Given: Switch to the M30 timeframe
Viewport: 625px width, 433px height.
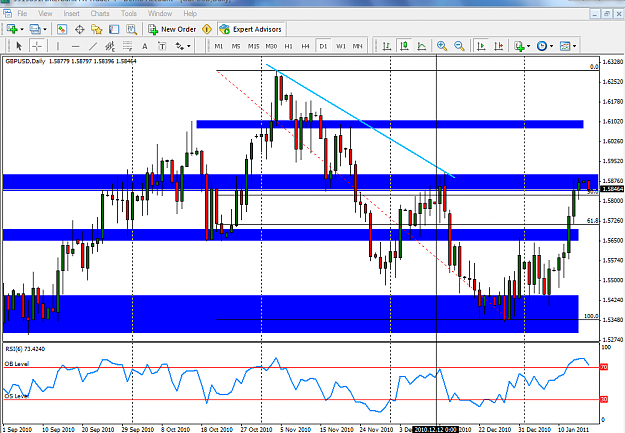Looking at the screenshot, I should tap(271, 46).
